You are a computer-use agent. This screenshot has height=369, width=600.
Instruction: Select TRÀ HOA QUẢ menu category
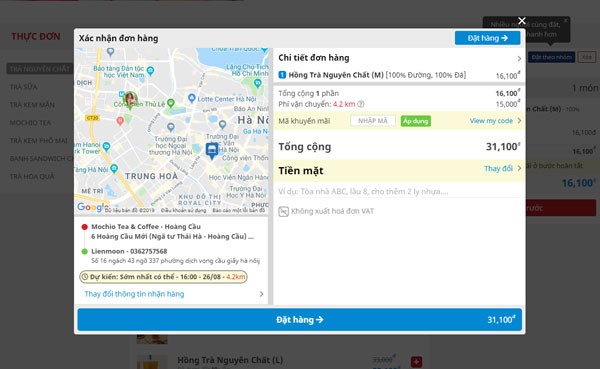pyautogui.click(x=32, y=176)
